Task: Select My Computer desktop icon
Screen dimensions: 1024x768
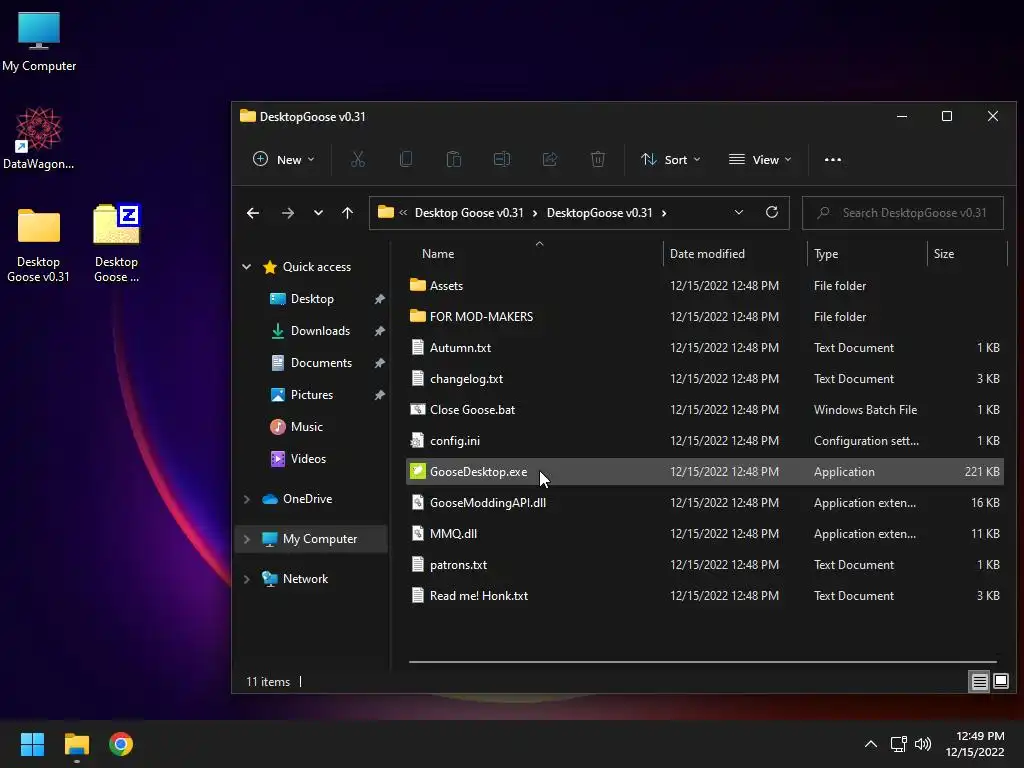Action: coord(39,42)
